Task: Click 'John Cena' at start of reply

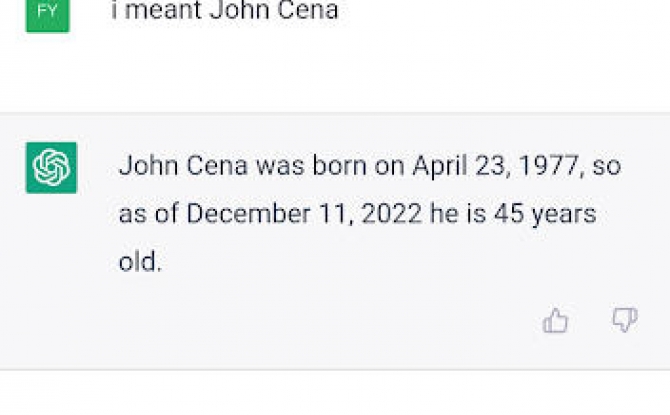Action: [183, 166]
